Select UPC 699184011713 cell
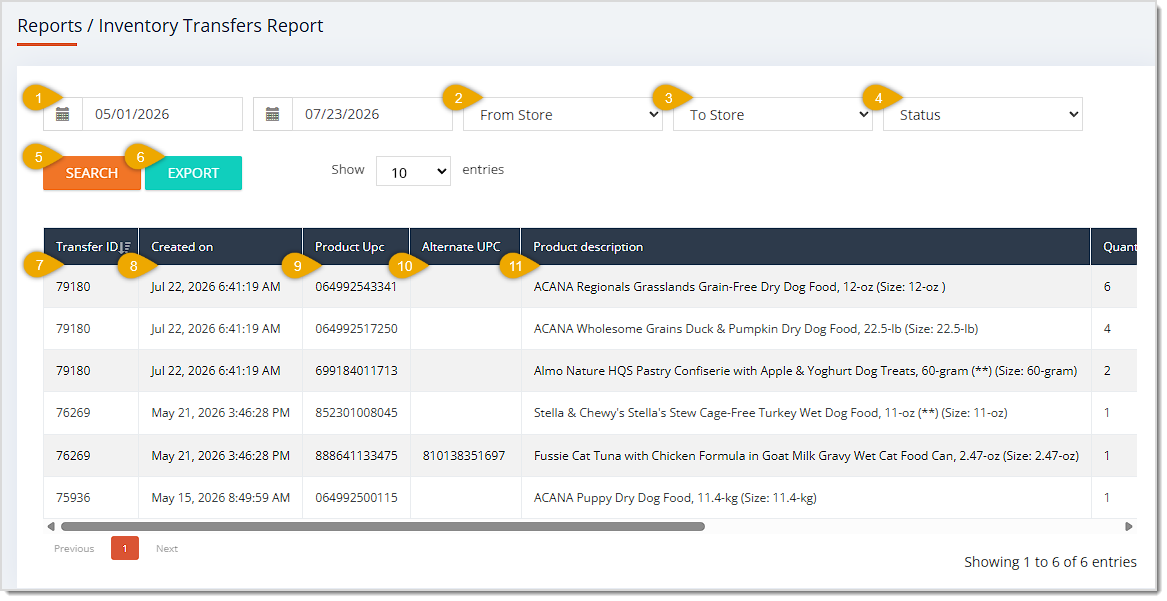This screenshot has width=1167, height=601. 356,371
